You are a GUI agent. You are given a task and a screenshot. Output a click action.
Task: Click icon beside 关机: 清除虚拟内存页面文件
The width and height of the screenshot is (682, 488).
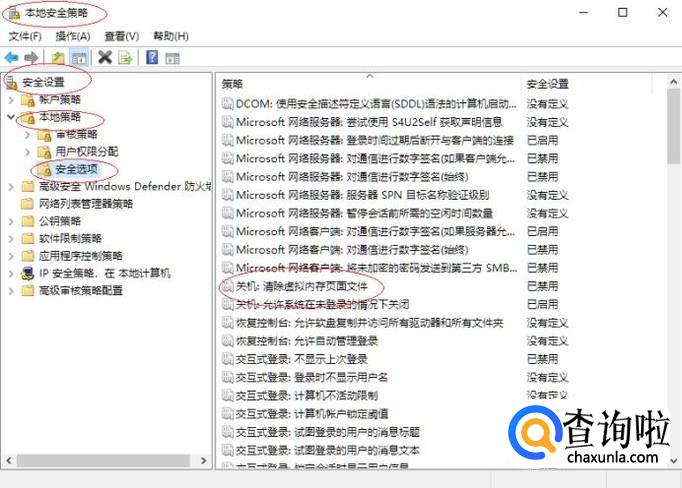(x=228, y=286)
